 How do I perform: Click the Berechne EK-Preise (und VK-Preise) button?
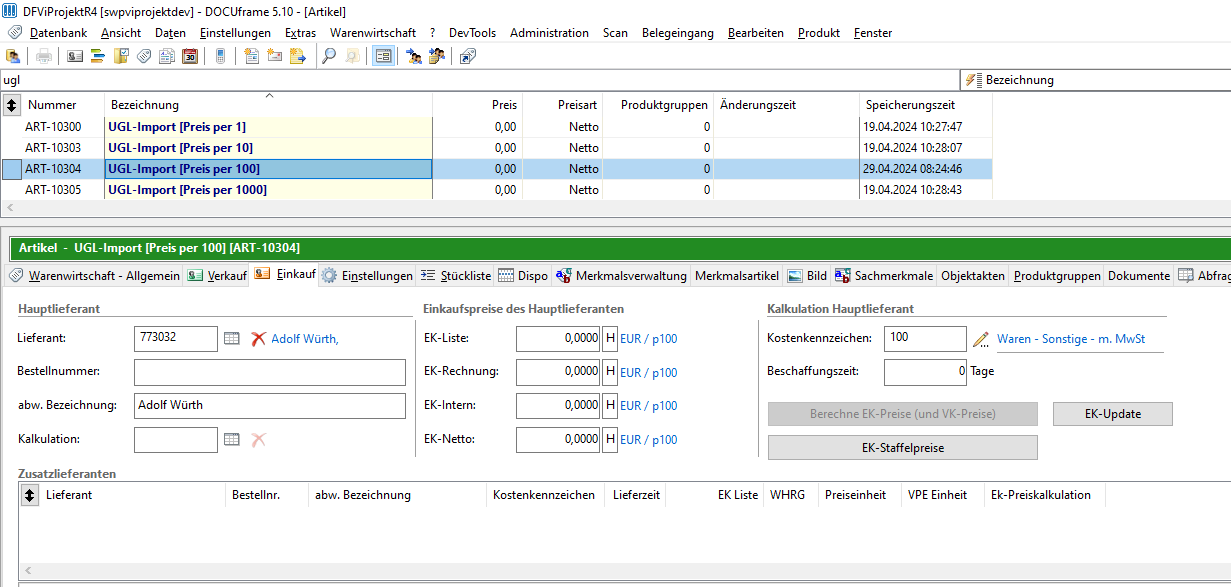[x=903, y=414]
